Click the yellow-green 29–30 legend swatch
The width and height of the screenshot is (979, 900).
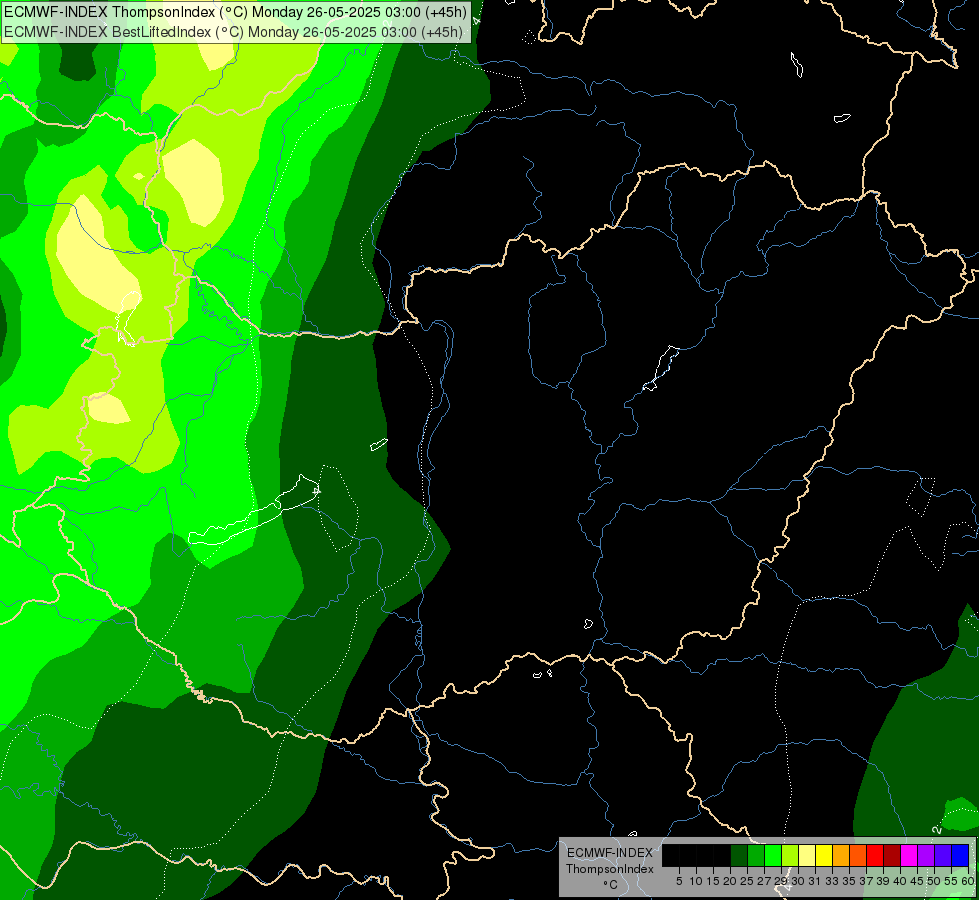pos(790,855)
